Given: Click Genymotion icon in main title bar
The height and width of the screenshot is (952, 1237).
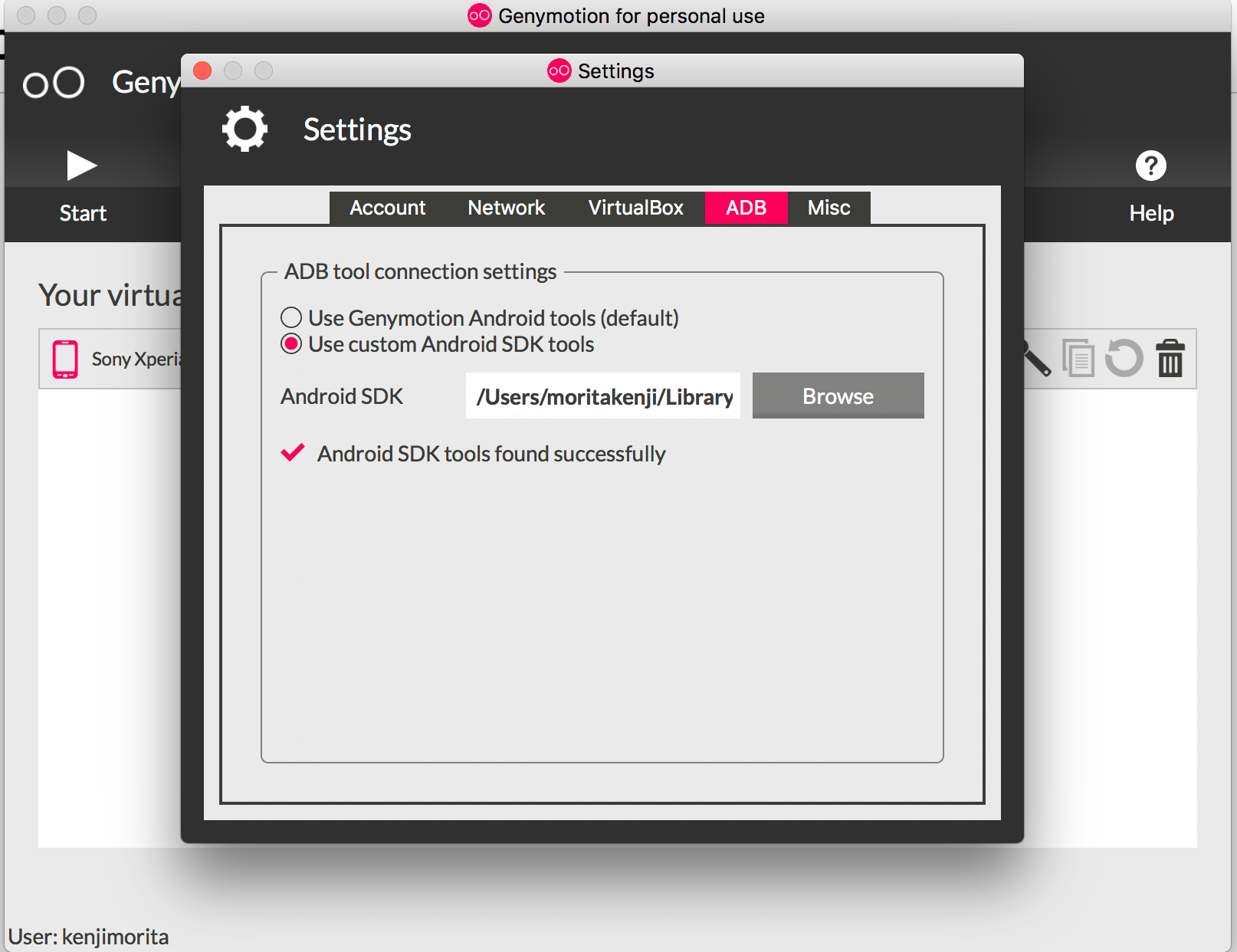Looking at the screenshot, I should [480, 15].
